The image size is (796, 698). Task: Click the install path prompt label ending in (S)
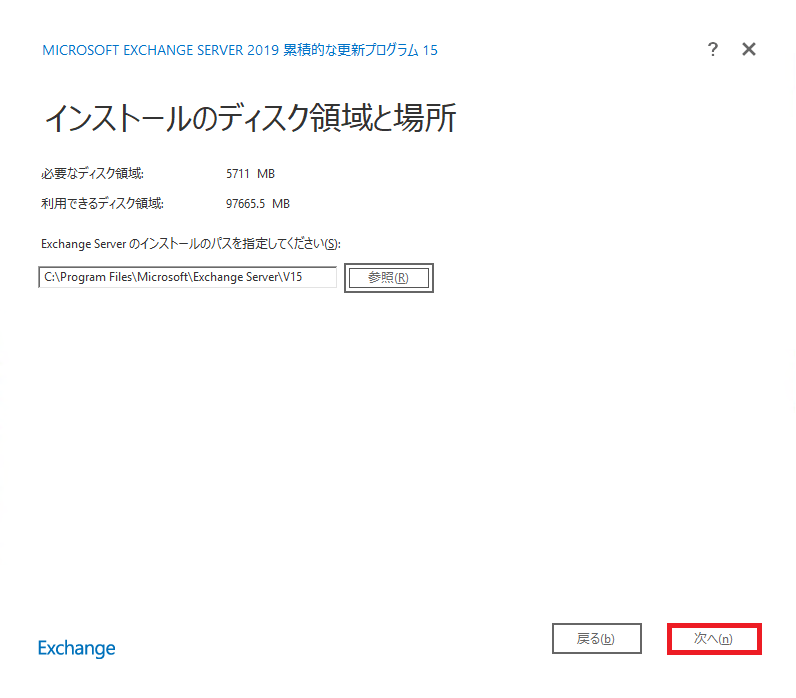tap(191, 244)
